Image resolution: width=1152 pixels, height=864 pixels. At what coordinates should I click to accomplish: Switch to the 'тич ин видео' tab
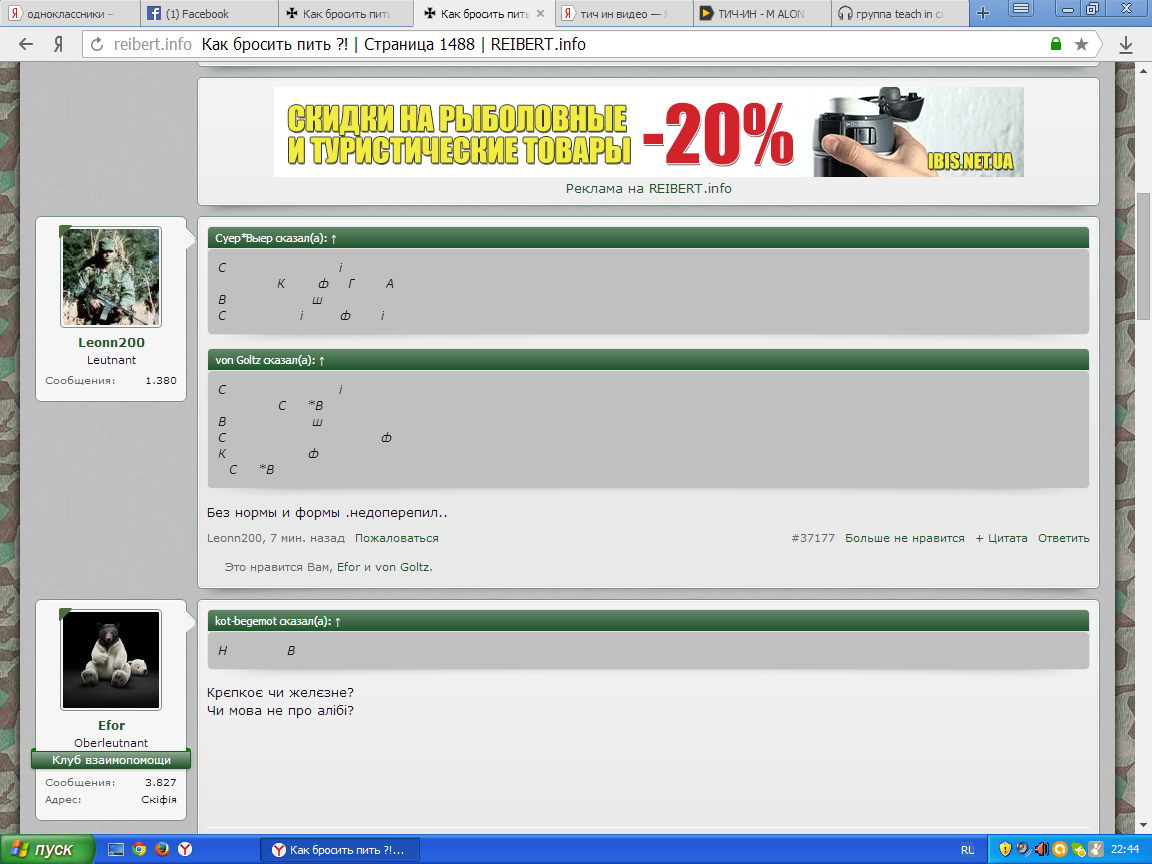click(x=623, y=13)
